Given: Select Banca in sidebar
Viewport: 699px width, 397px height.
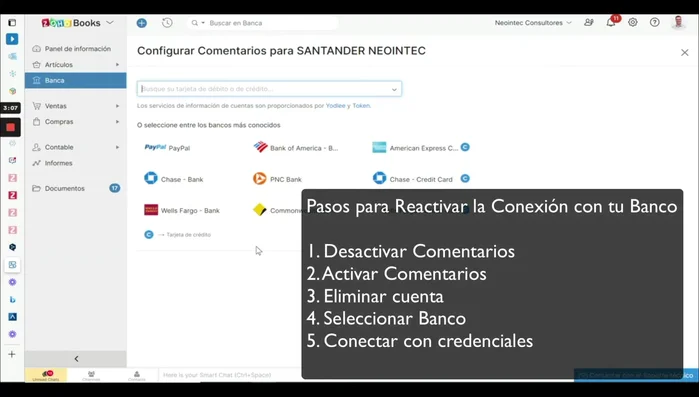Looking at the screenshot, I should point(76,81).
